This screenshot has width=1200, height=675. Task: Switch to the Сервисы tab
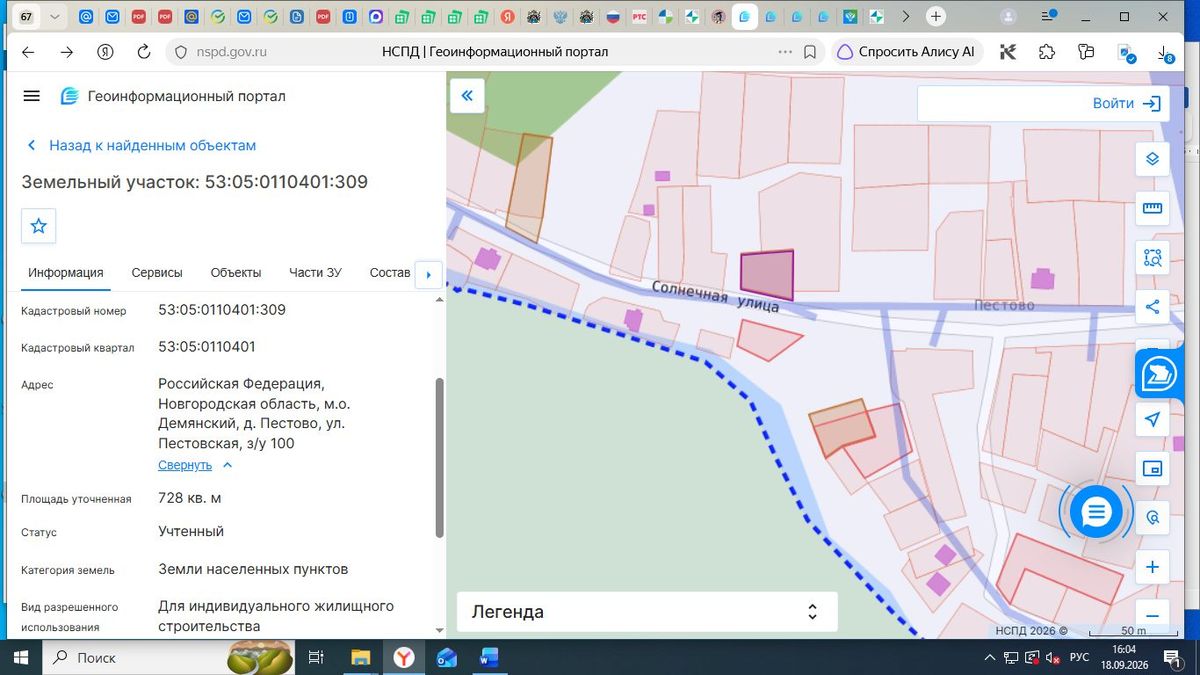pos(157,273)
